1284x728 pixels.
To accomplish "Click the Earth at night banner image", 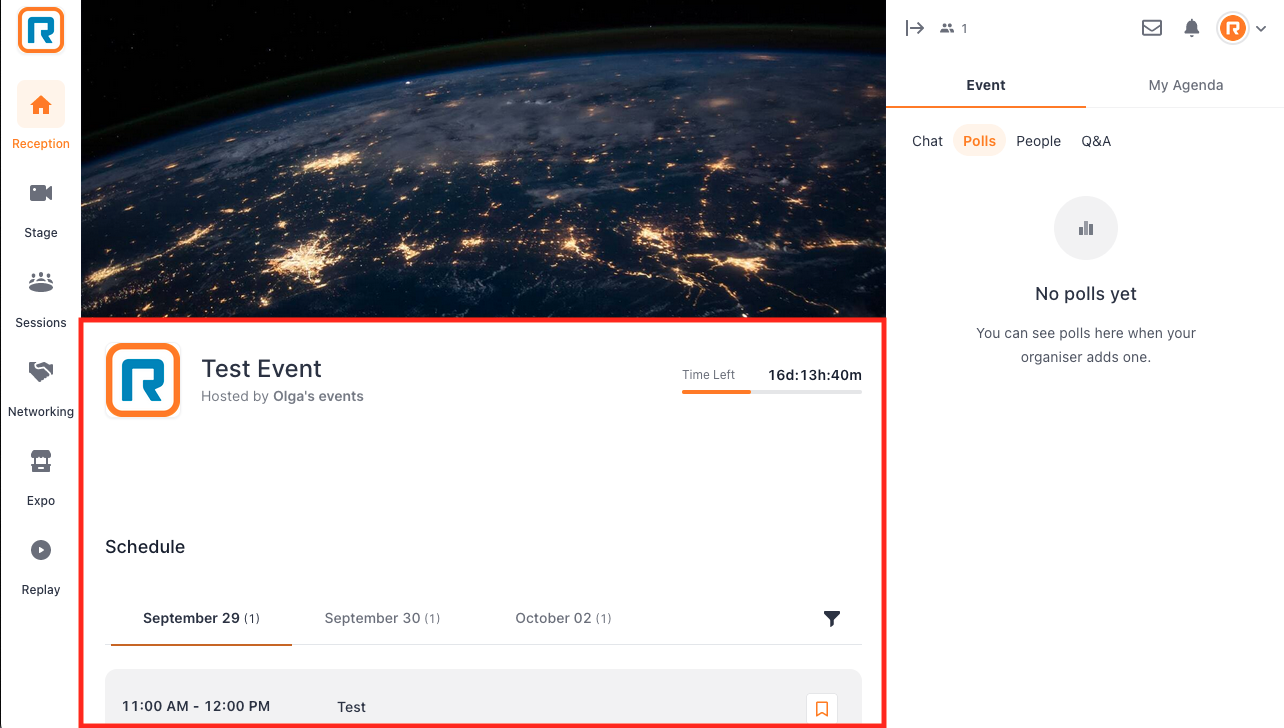I will (483, 158).
